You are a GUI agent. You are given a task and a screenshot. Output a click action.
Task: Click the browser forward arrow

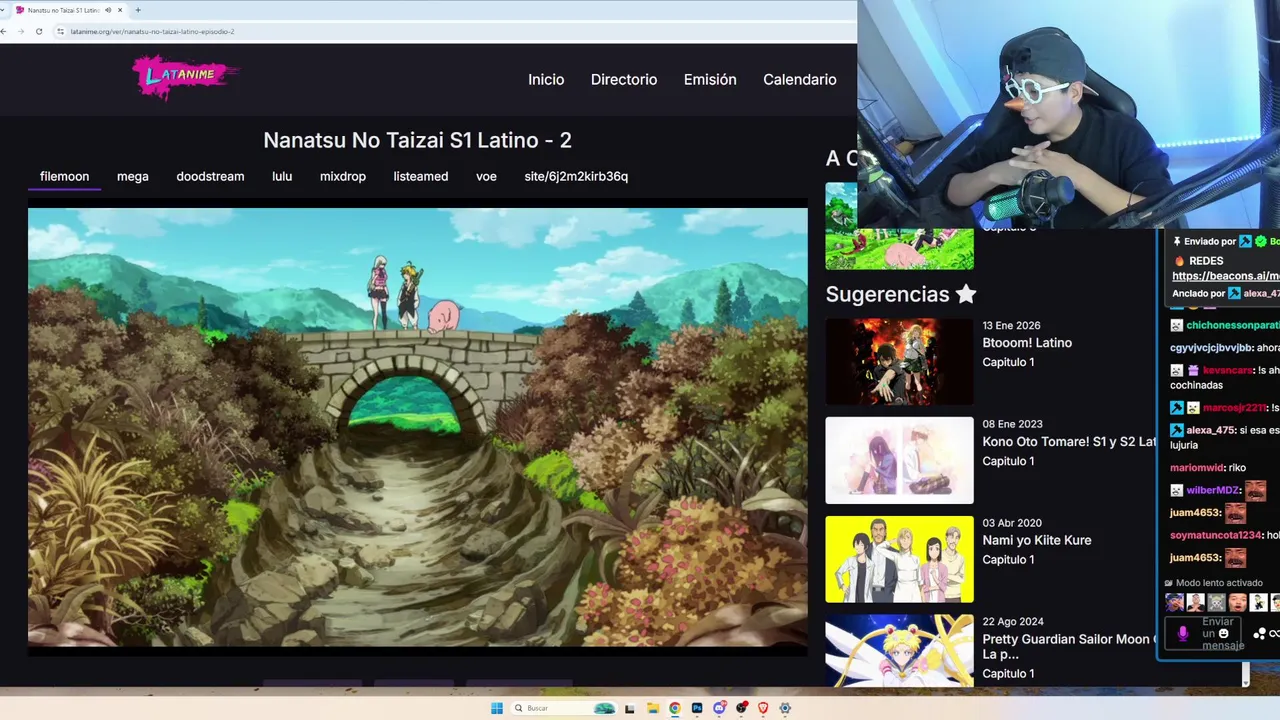(x=21, y=31)
